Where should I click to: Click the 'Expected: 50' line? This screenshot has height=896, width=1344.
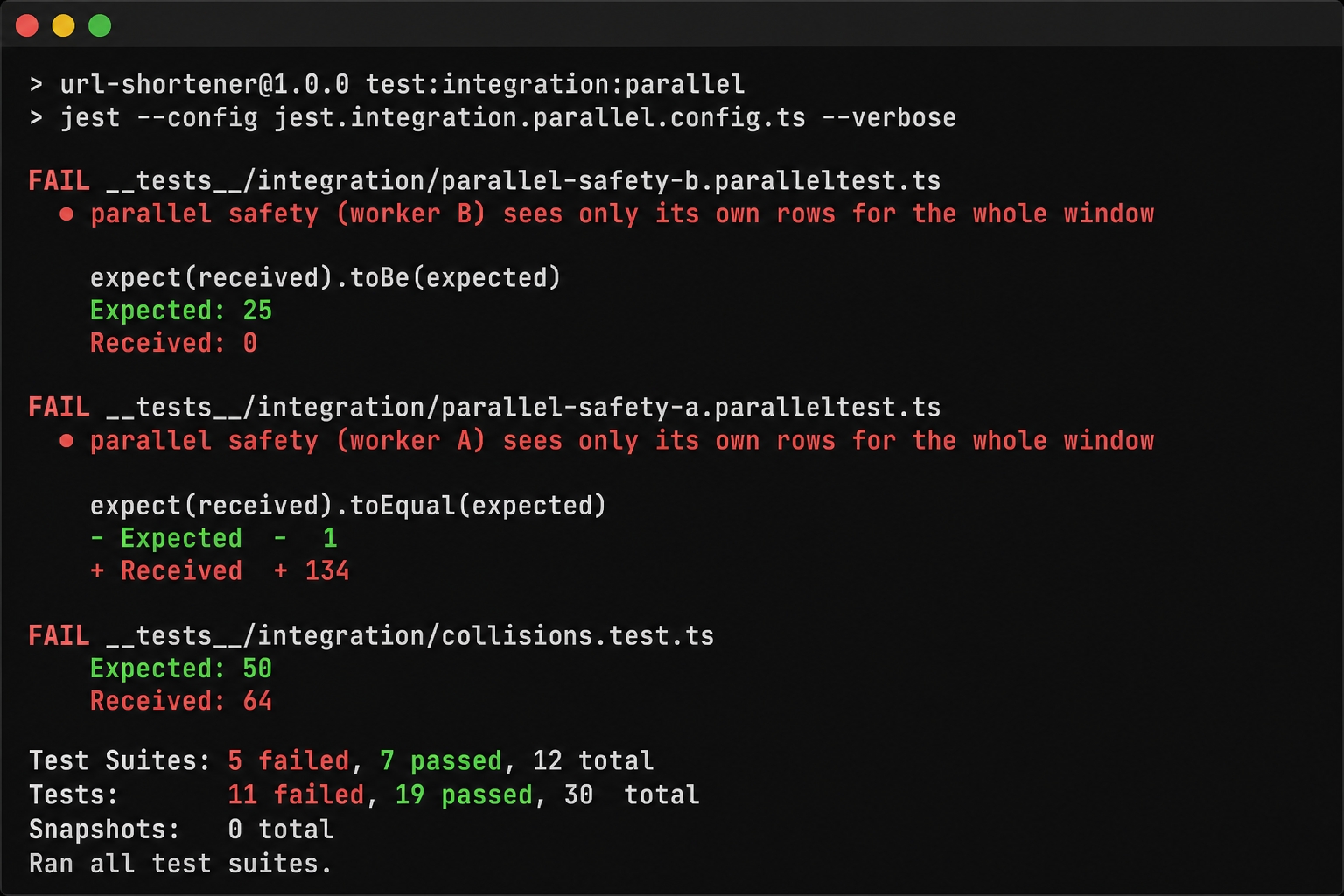pos(181,668)
